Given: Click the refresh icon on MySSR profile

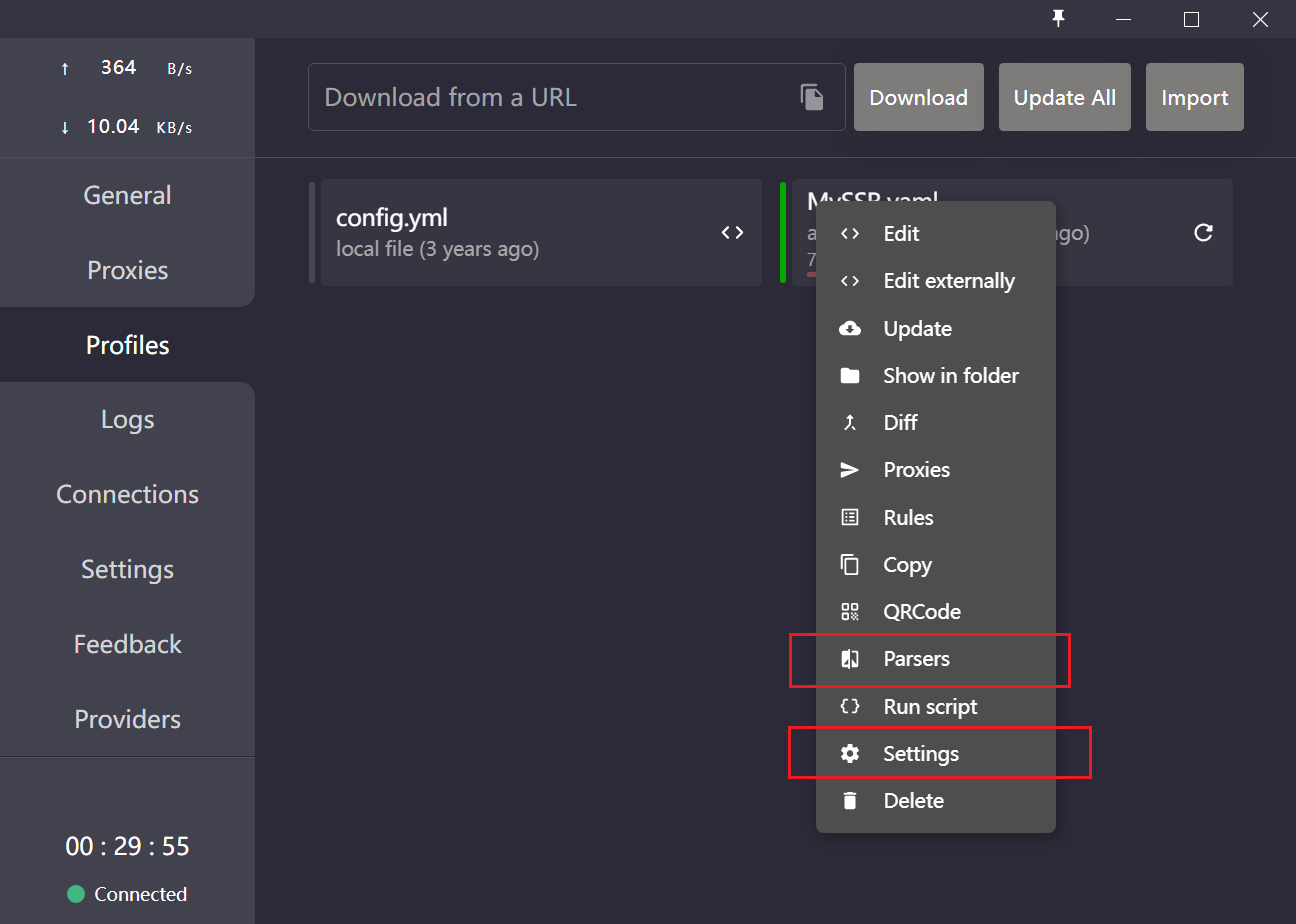Looking at the screenshot, I should tap(1204, 232).
